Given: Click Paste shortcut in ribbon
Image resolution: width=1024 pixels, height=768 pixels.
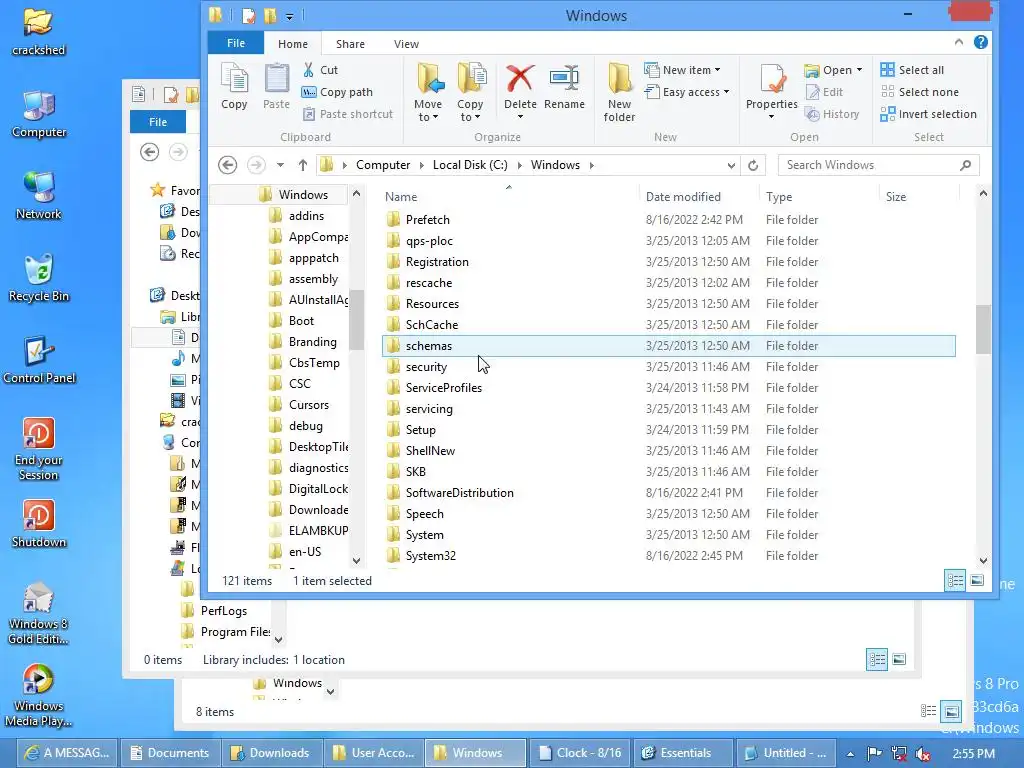Looking at the screenshot, I should [348, 114].
